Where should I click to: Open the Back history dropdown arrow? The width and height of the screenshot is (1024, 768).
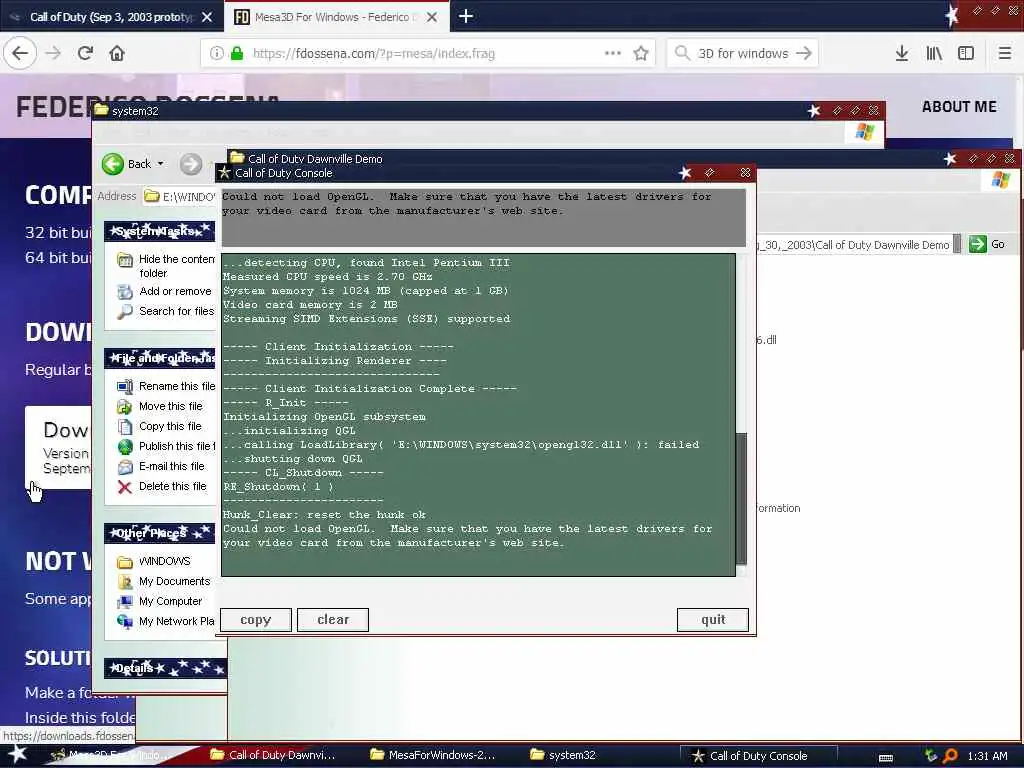coord(161,164)
